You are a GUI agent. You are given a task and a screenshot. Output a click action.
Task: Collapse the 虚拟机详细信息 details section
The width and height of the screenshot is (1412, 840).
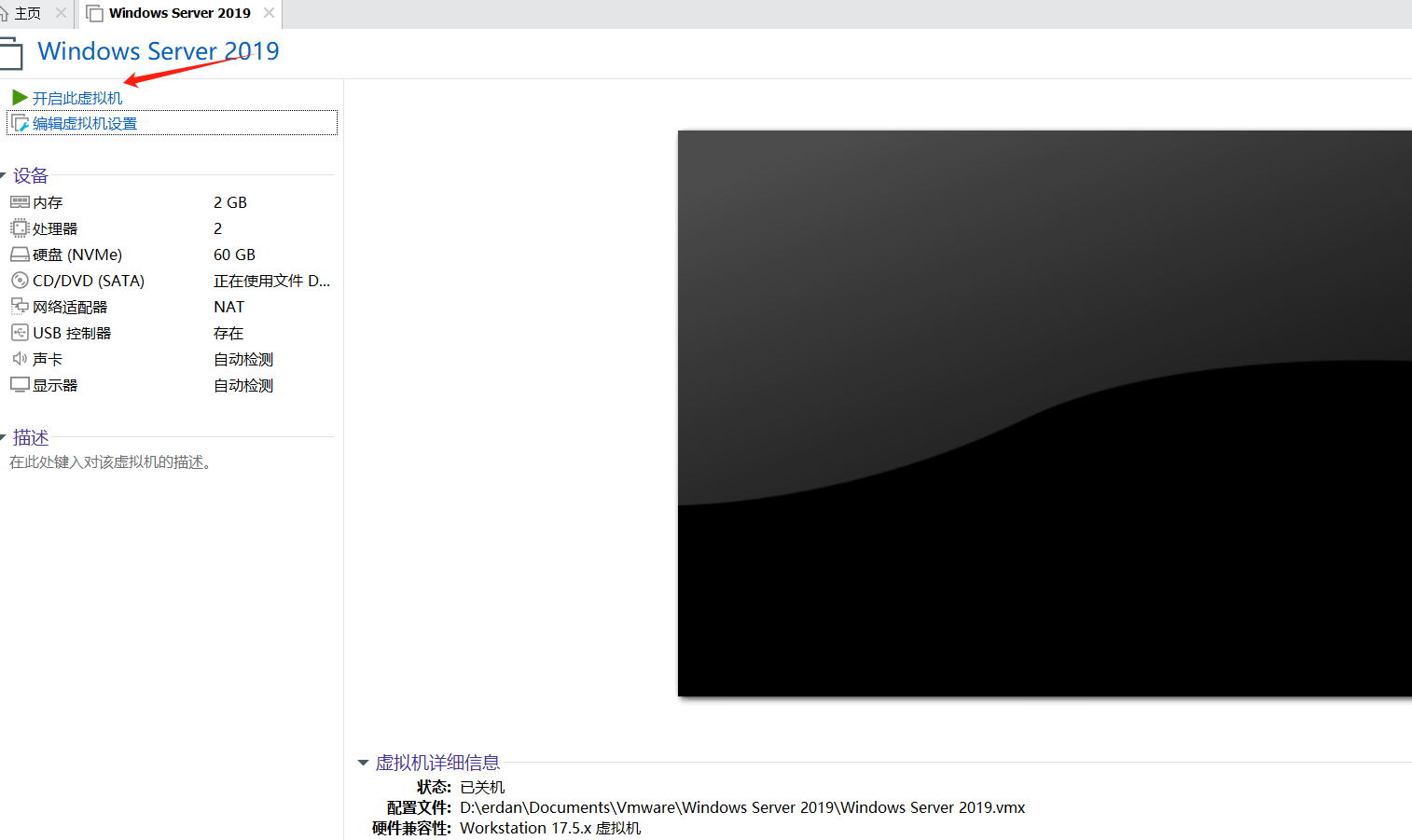(363, 763)
